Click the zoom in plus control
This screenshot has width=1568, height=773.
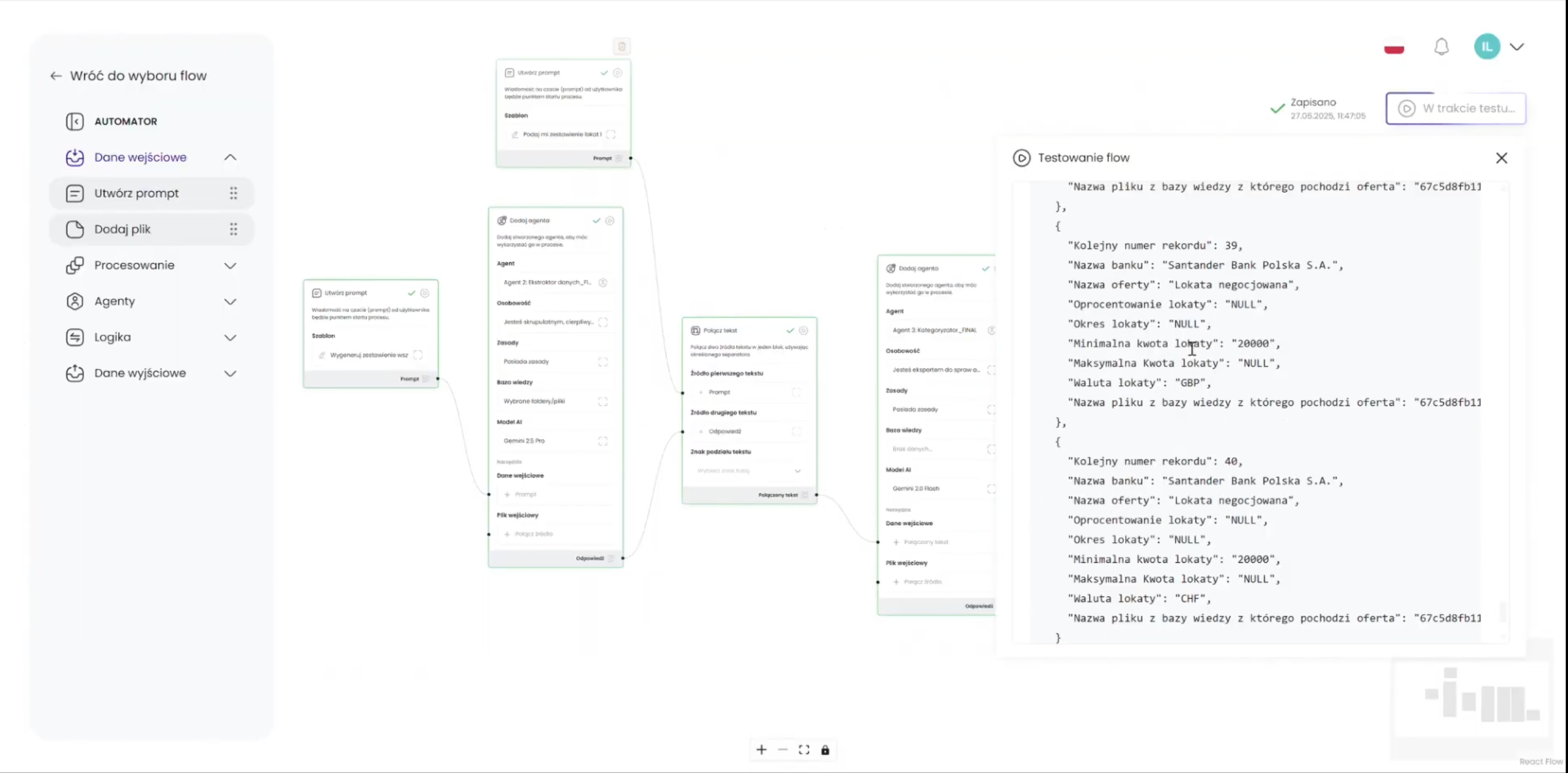761,750
